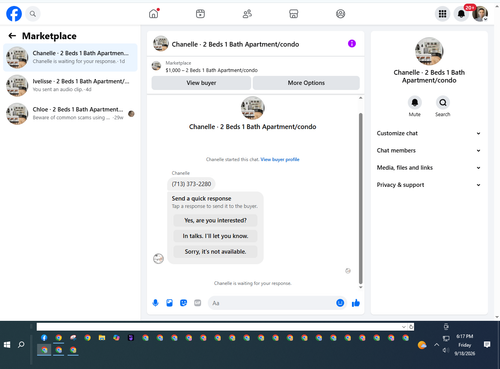Open Windows taskbar search
This screenshot has height=369, width=500.
[21, 344]
